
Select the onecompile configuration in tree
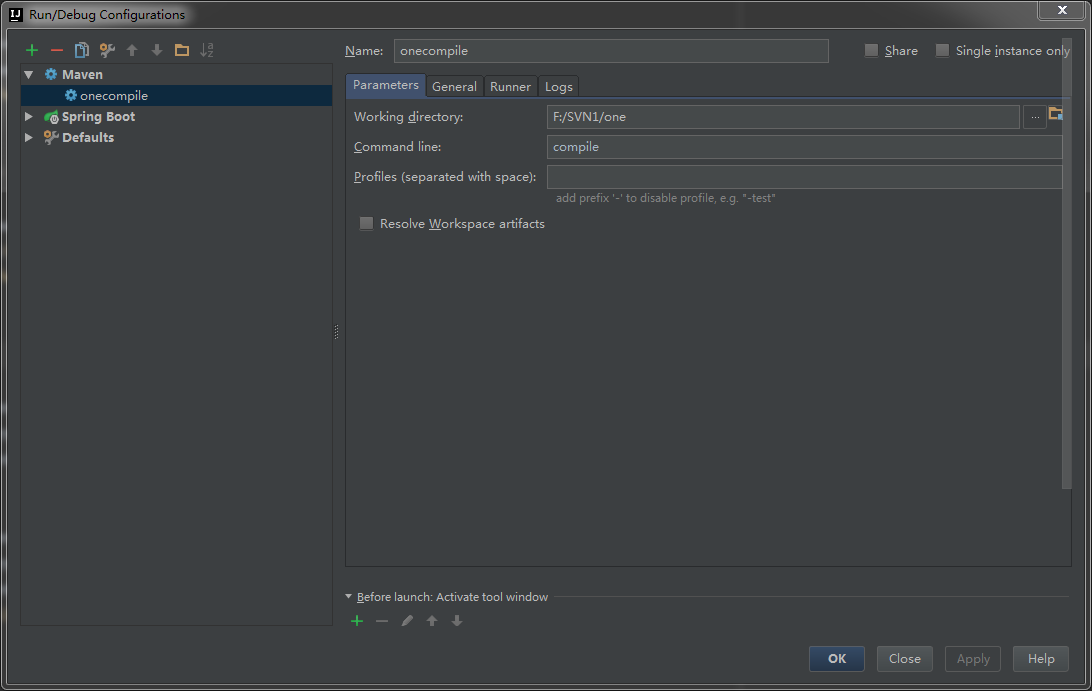tap(113, 96)
